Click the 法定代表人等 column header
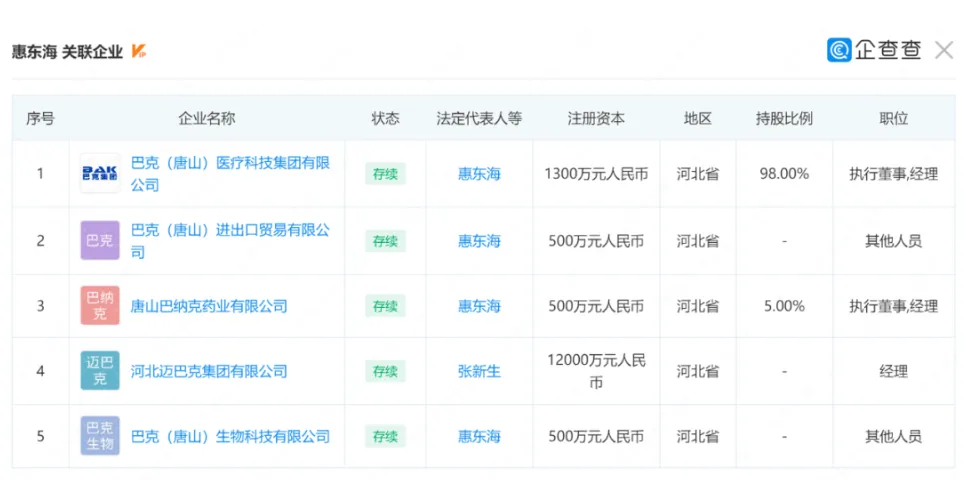This screenshot has width=968, height=480. [479, 118]
